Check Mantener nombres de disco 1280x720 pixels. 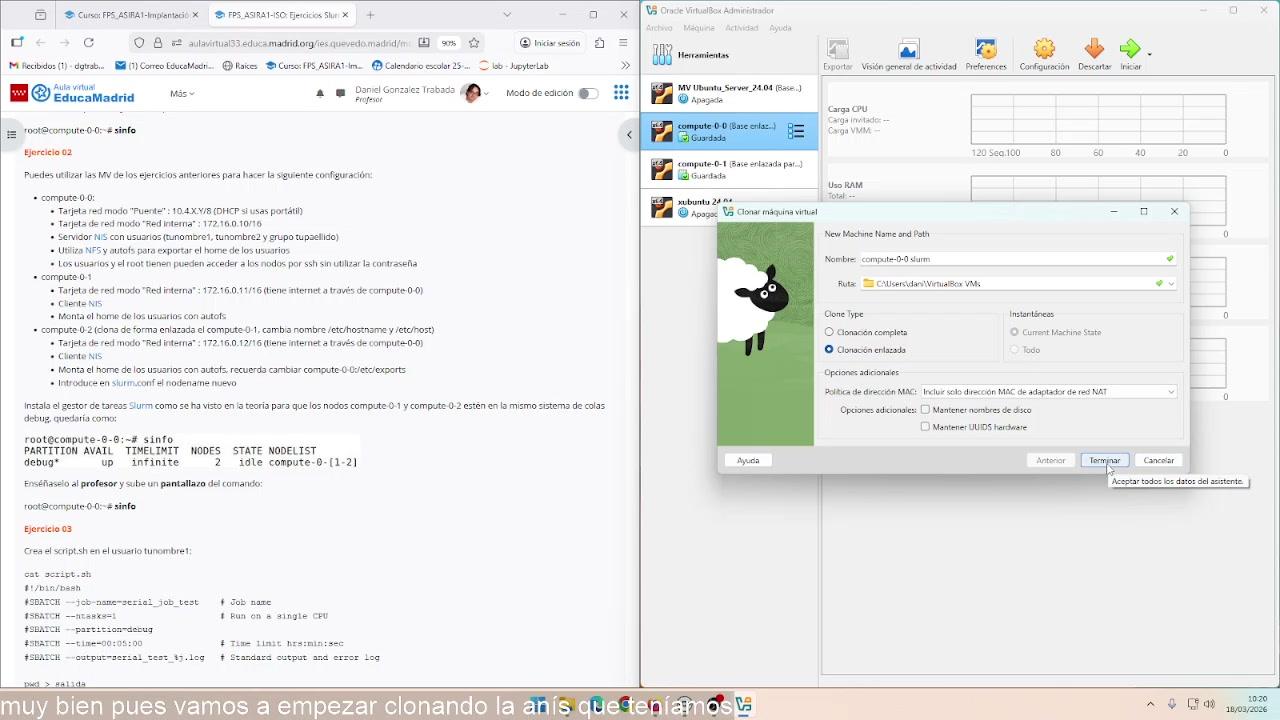[x=925, y=410]
